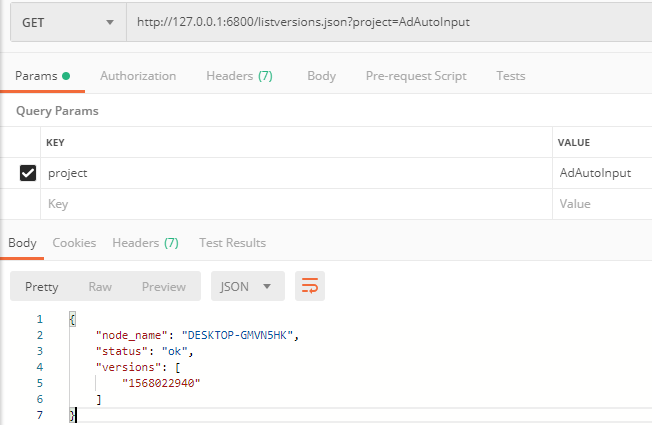The width and height of the screenshot is (652, 425).
Task: Select the Pretty response view
Action: [x=42, y=286]
